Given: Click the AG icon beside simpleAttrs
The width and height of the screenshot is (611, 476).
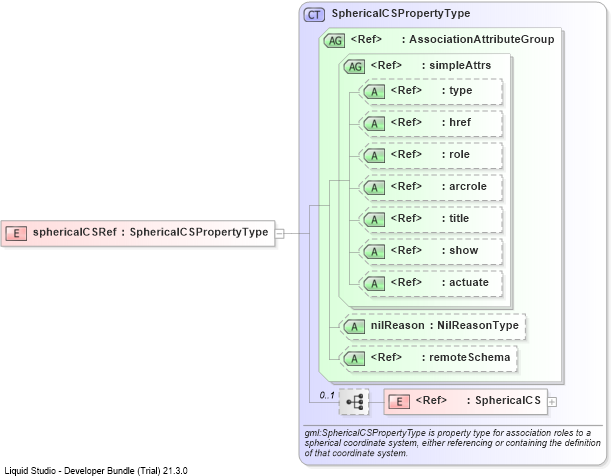Looking at the screenshot, I should coord(354,67).
